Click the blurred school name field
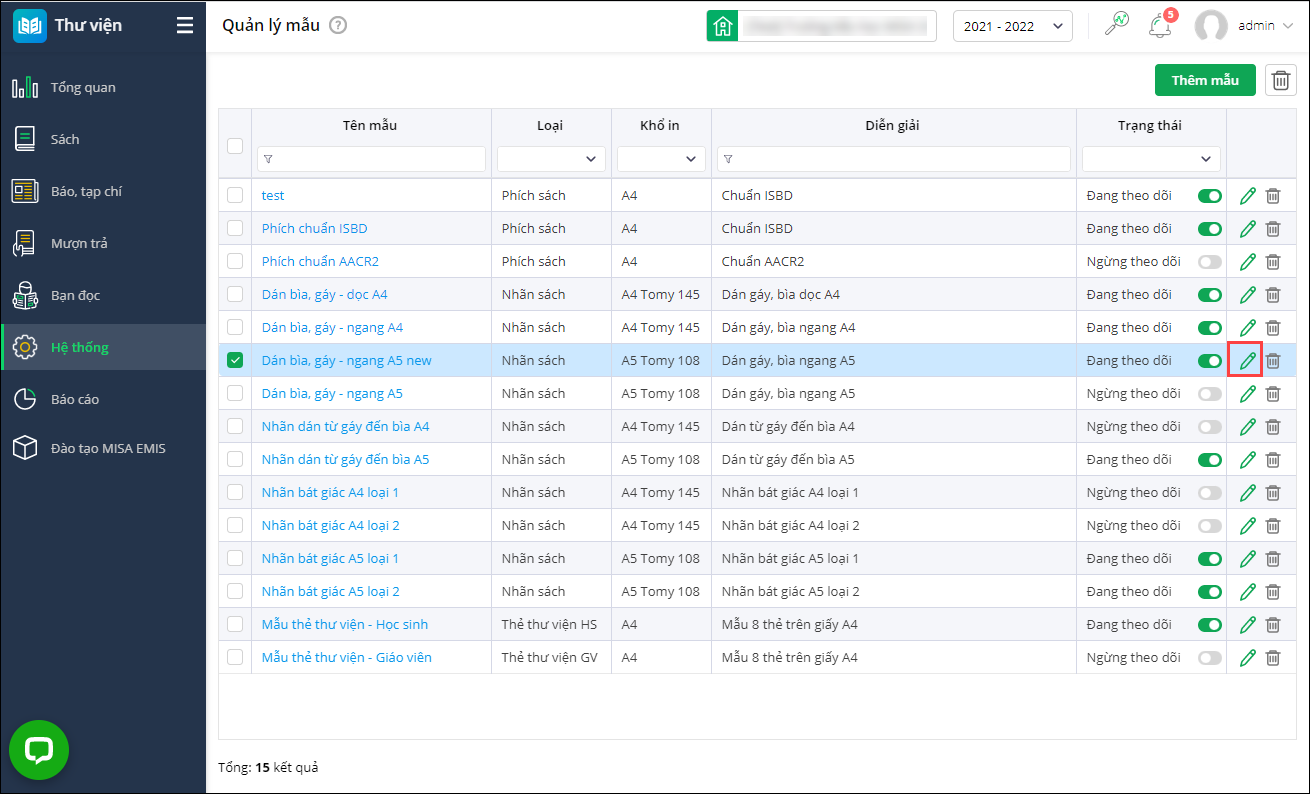Image resolution: width=1310 pixels, height=794 pixels. tap(838, 26)
